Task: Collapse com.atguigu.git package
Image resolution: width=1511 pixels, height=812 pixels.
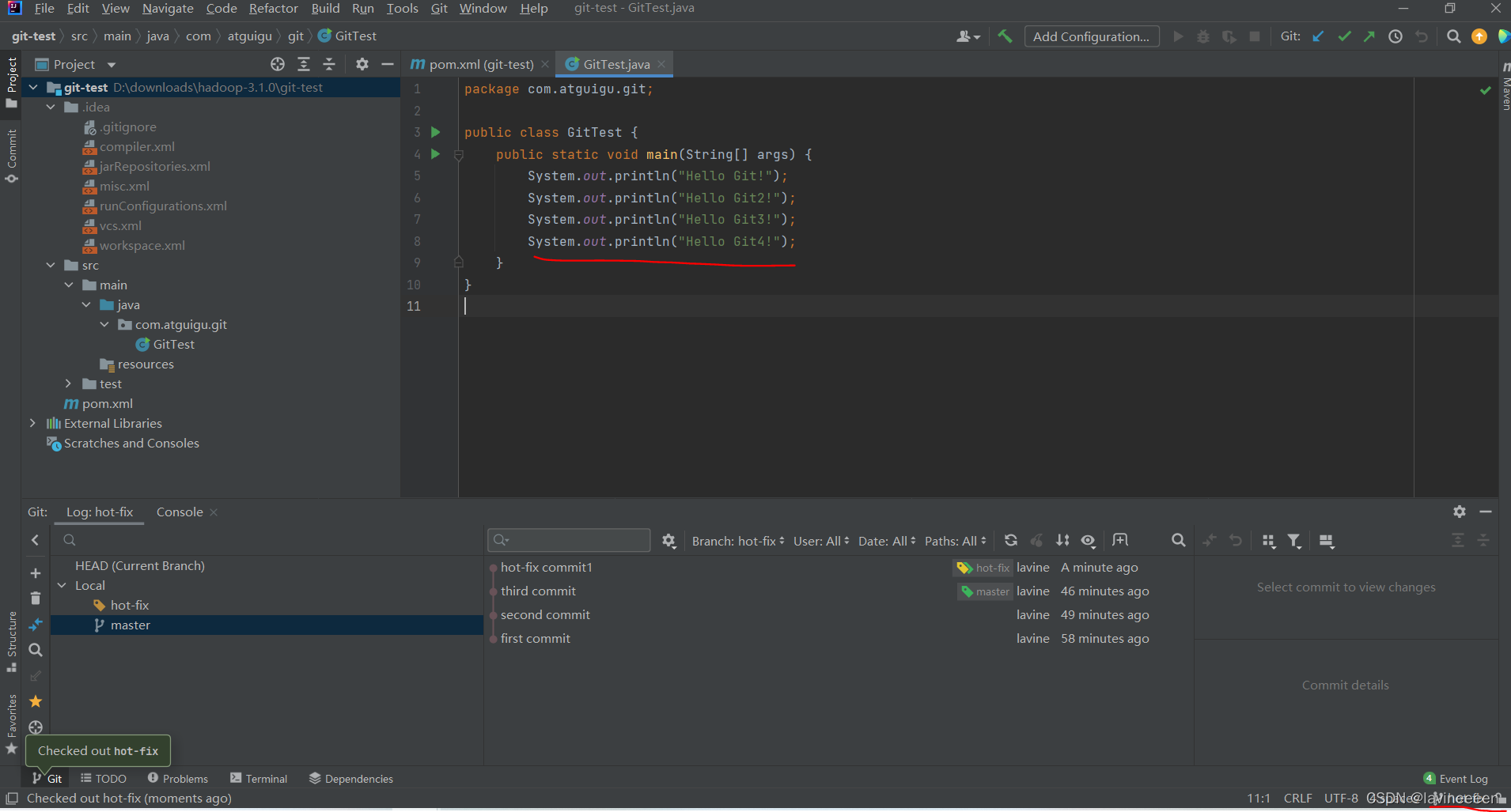Action: click(x=104, y=325)
